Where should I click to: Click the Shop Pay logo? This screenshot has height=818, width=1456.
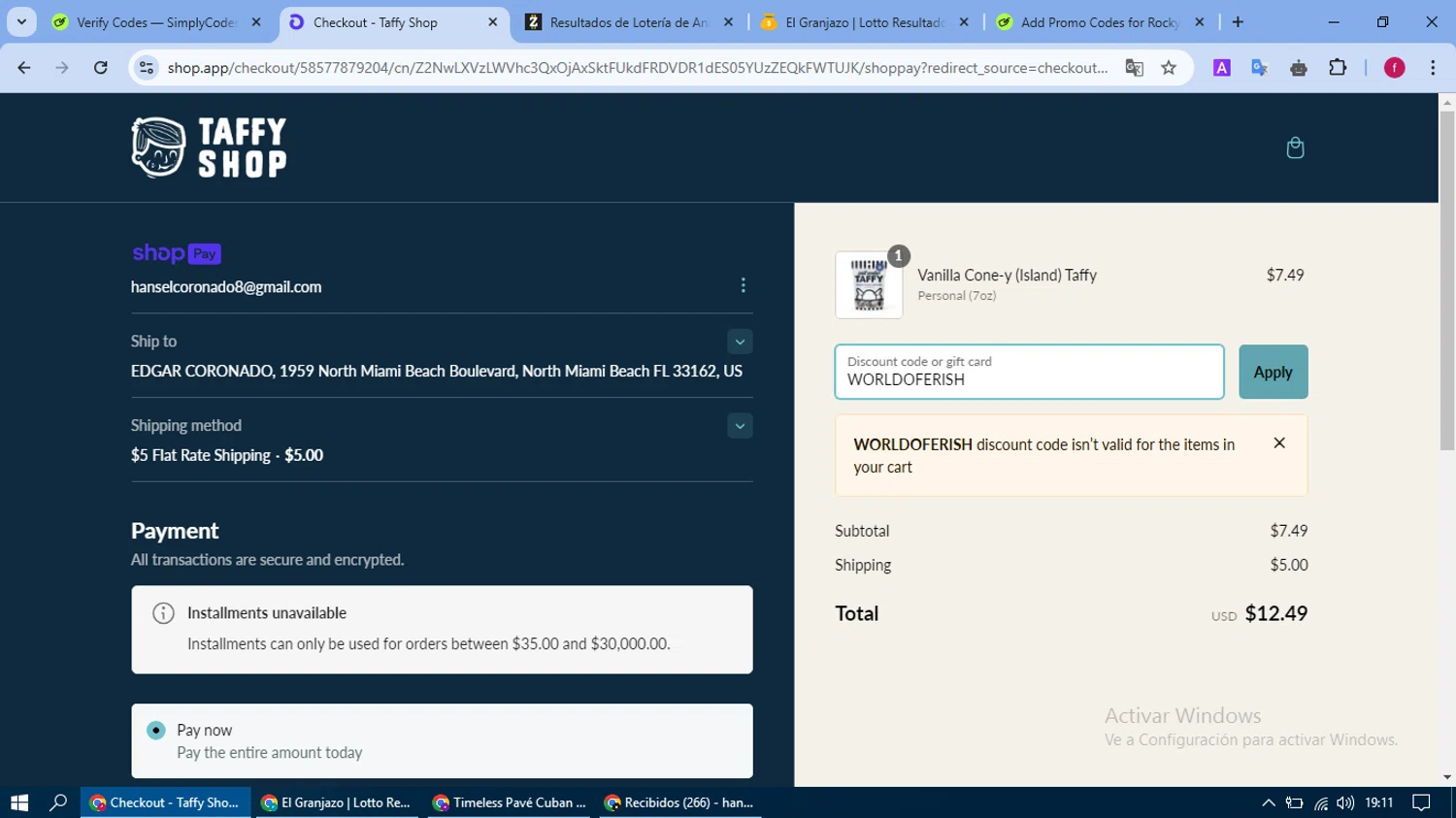(177, 253)
